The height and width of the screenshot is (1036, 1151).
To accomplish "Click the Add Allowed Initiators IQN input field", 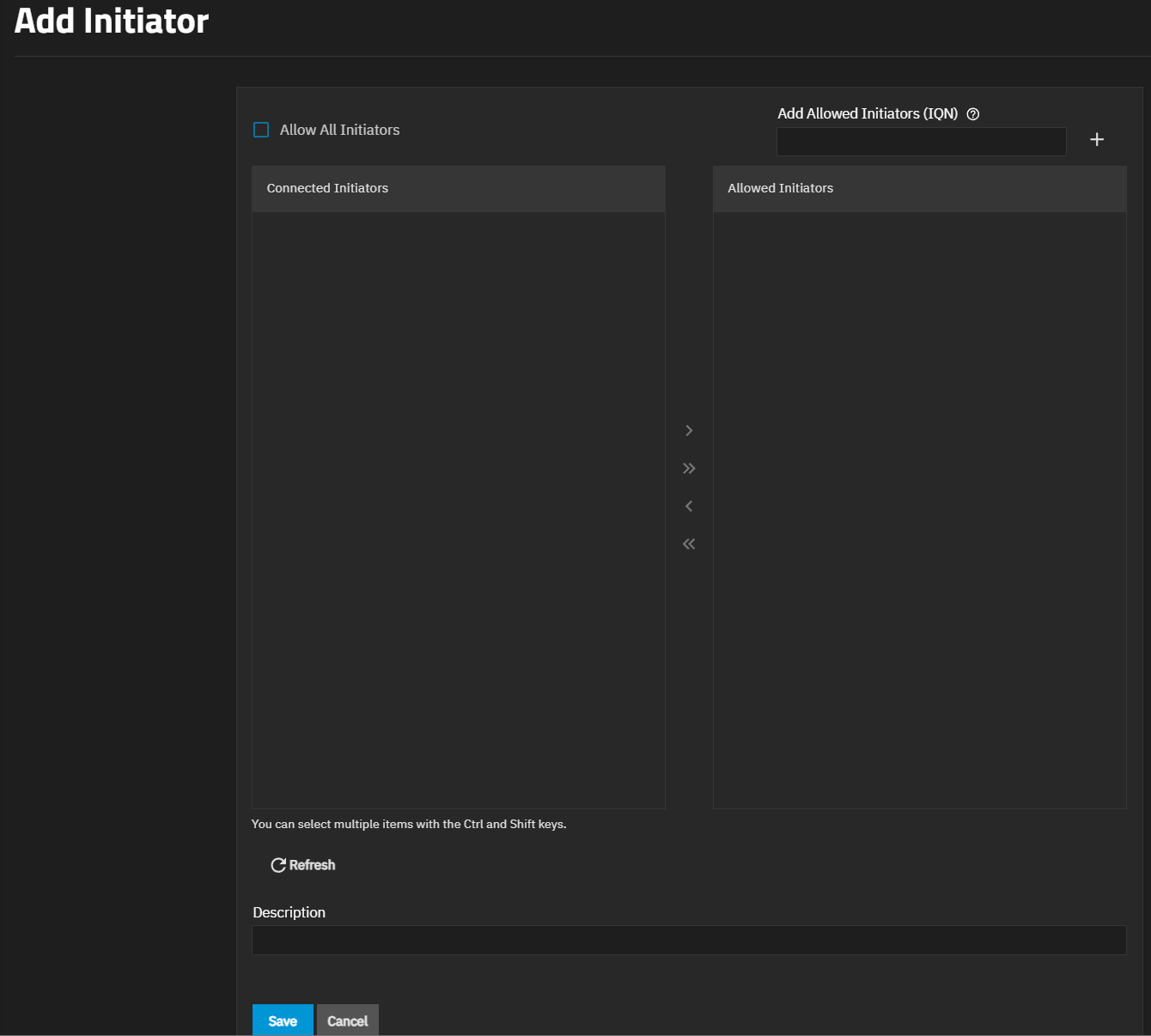I will tap(921, 141).
